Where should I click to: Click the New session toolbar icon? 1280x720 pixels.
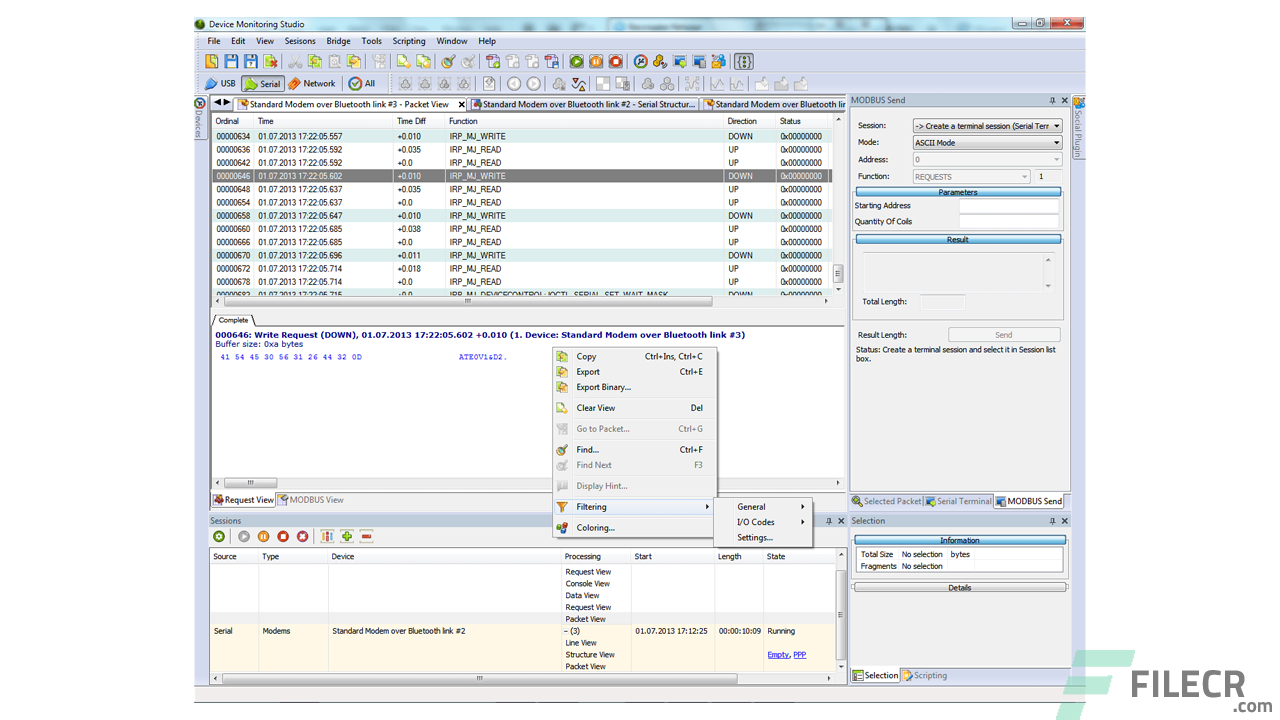pos(213,62)
